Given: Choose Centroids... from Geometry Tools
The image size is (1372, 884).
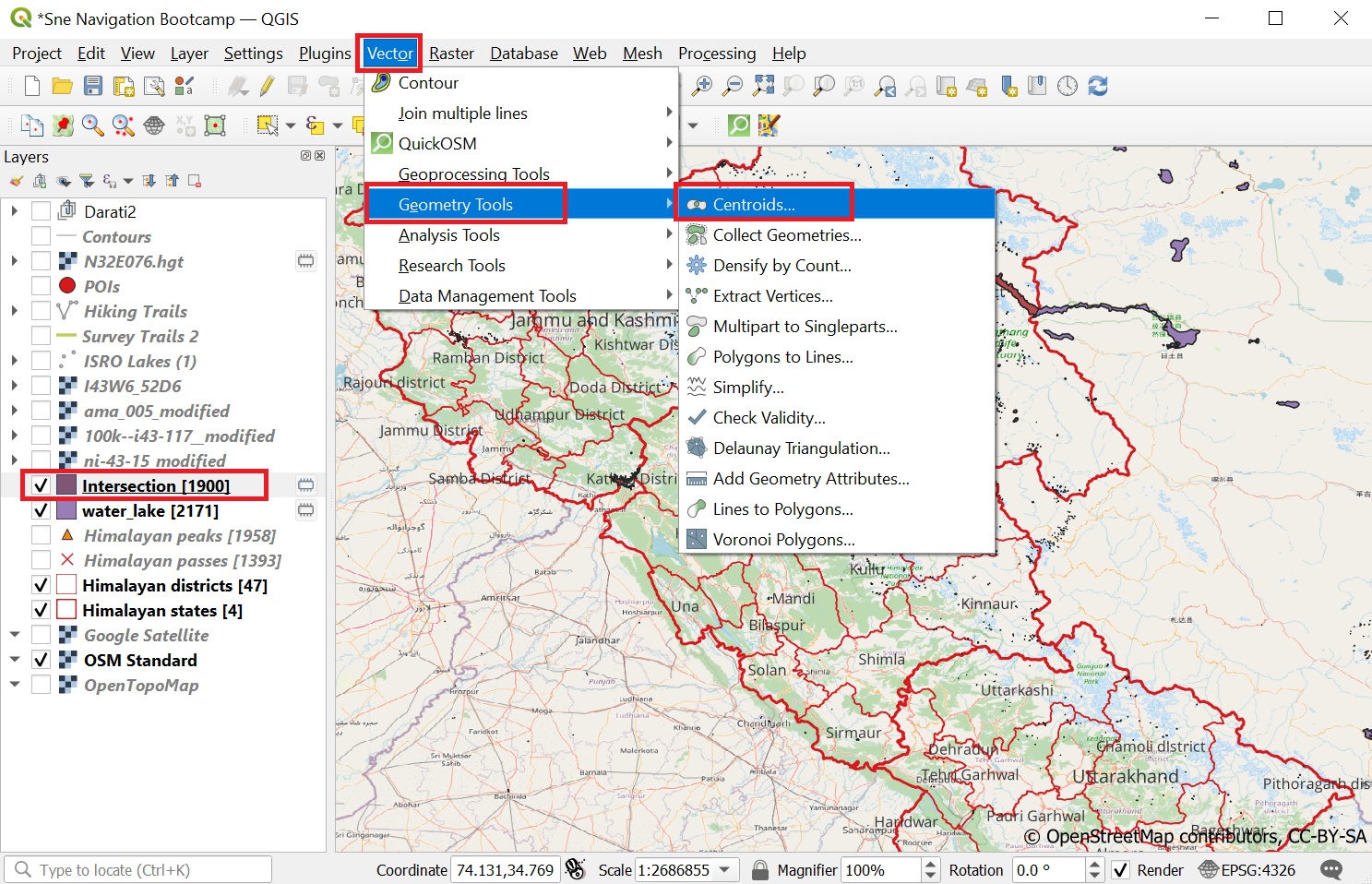Looking at the screenshot, I should 838,205.
